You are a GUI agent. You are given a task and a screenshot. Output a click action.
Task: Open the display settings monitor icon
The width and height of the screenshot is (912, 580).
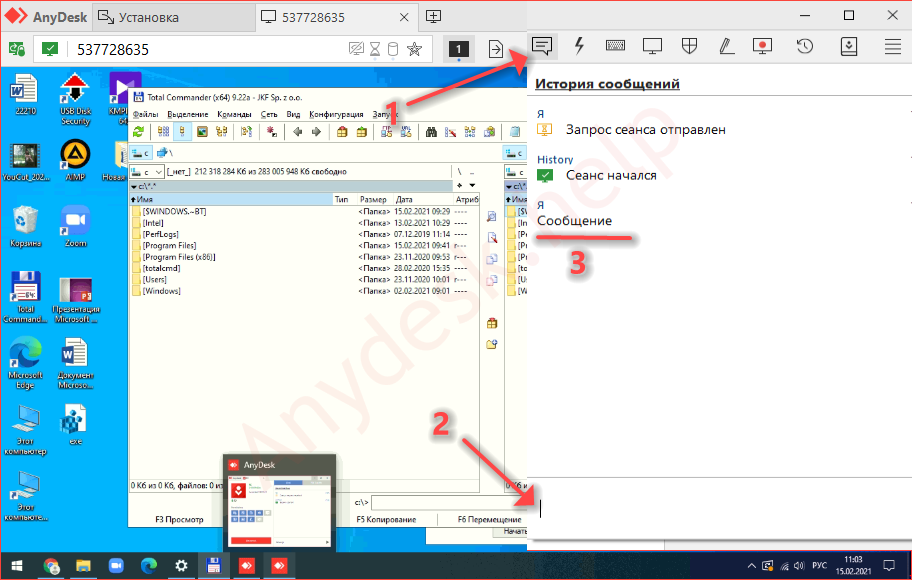point(652,46)
